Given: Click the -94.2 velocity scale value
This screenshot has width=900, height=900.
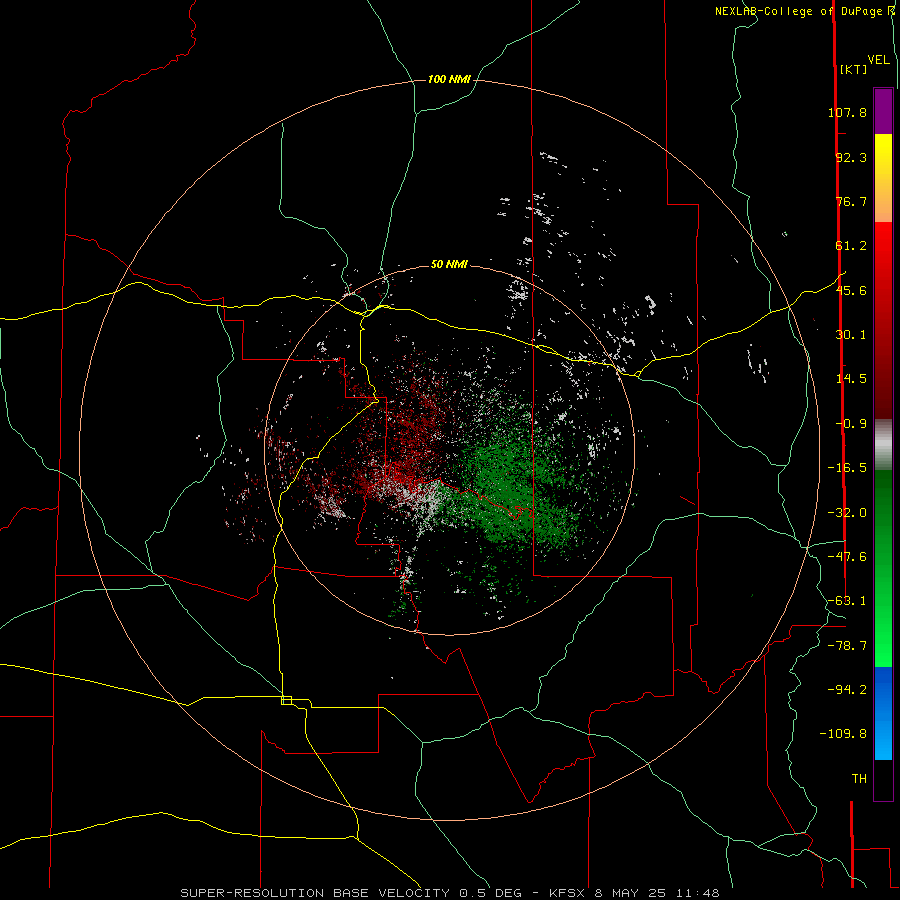Looking at the screenshot, I should (847, 690).
